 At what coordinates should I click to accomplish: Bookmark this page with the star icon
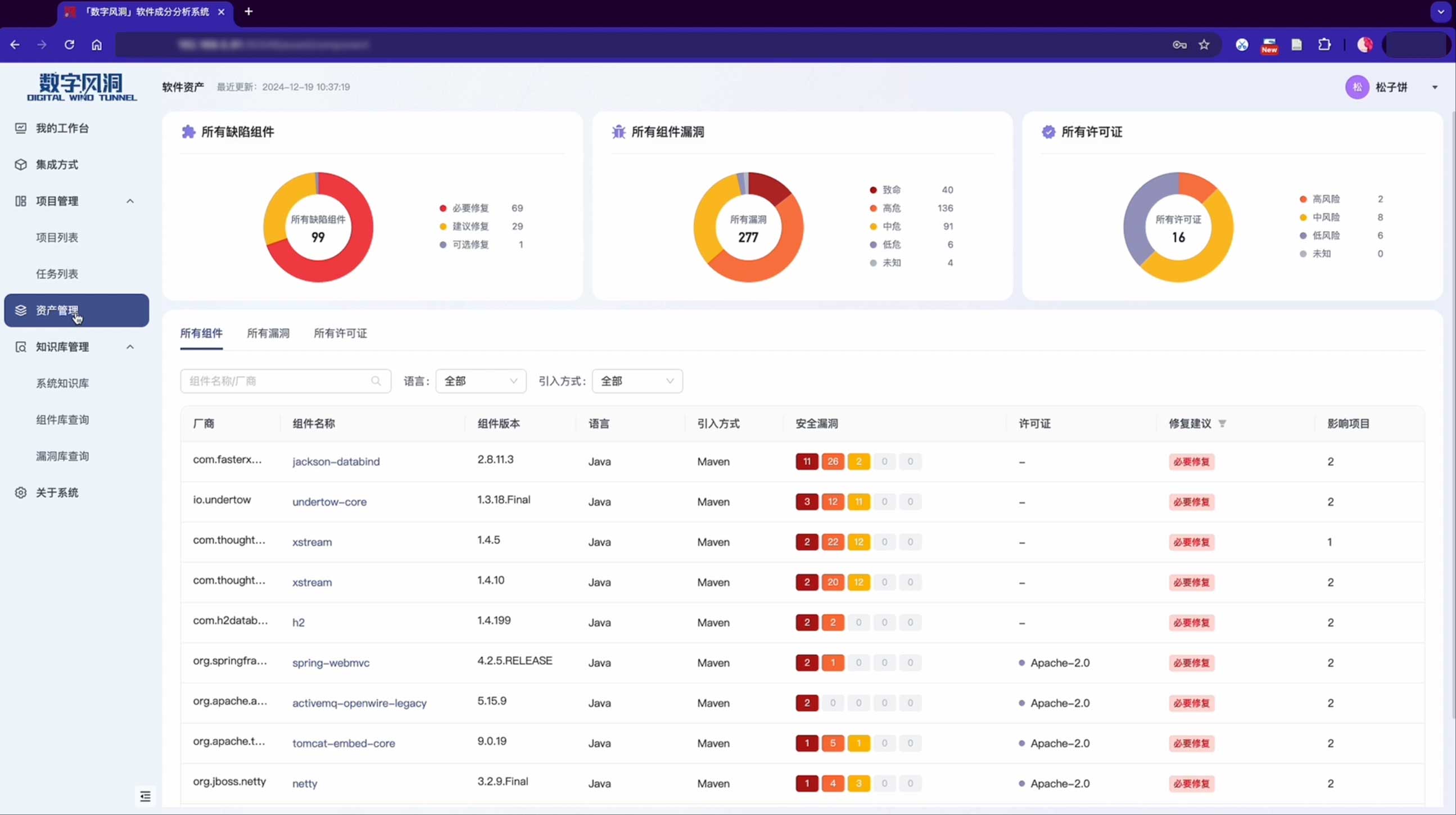click(1204, 44)
